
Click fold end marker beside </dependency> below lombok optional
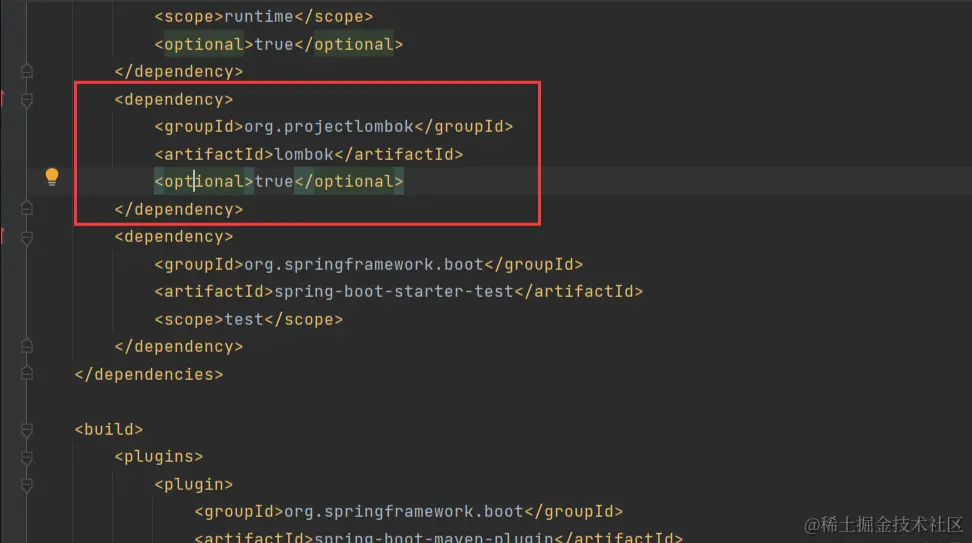27,208
